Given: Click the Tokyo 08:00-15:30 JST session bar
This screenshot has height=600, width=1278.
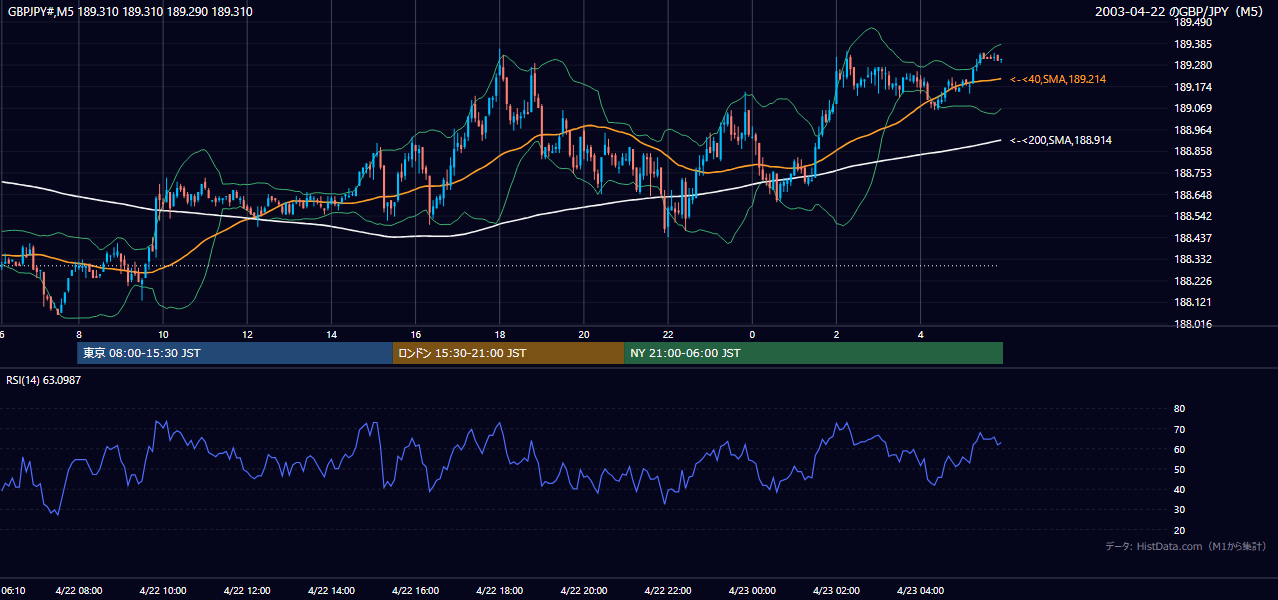Looking at the screenshot, I should point(235,353).
